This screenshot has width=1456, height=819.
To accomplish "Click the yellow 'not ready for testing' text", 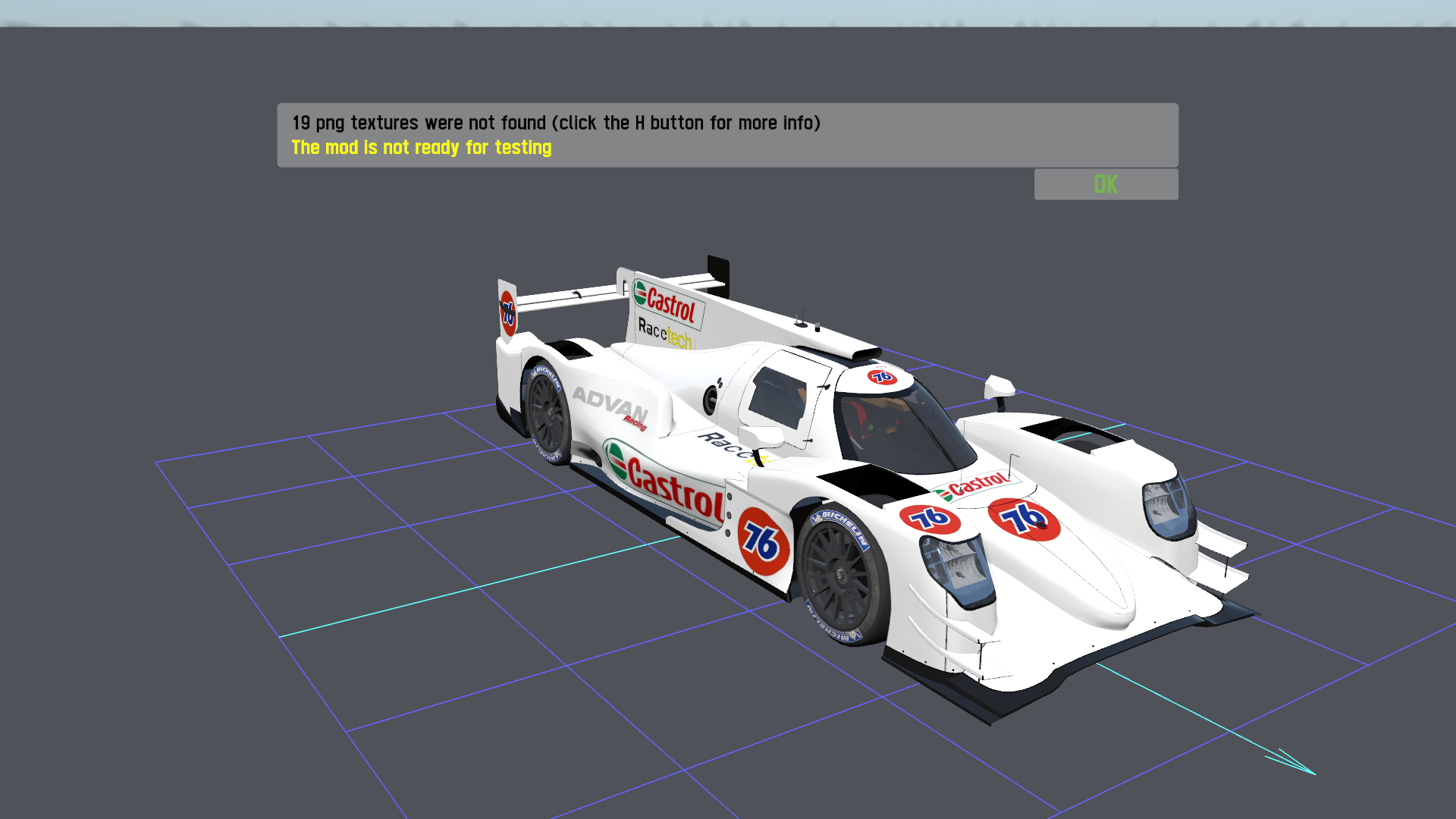I will [x=422, y=148].
